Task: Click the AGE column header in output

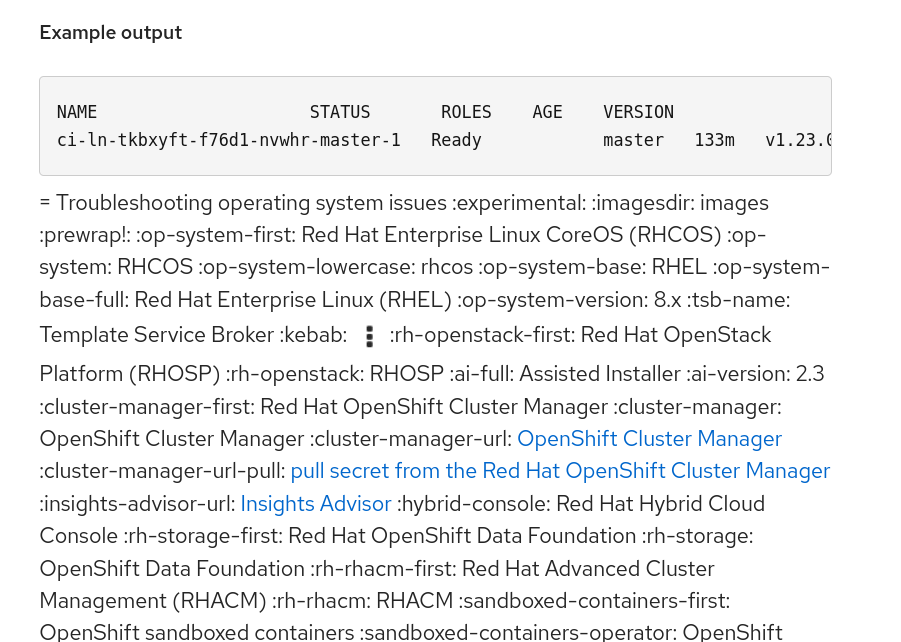Action: coord(548,112)
